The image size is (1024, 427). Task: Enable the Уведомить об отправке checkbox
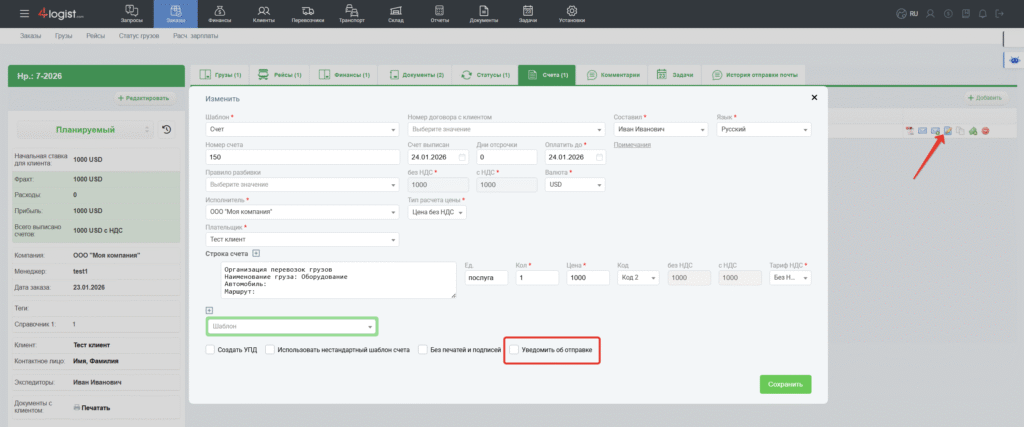coord(515,351)
